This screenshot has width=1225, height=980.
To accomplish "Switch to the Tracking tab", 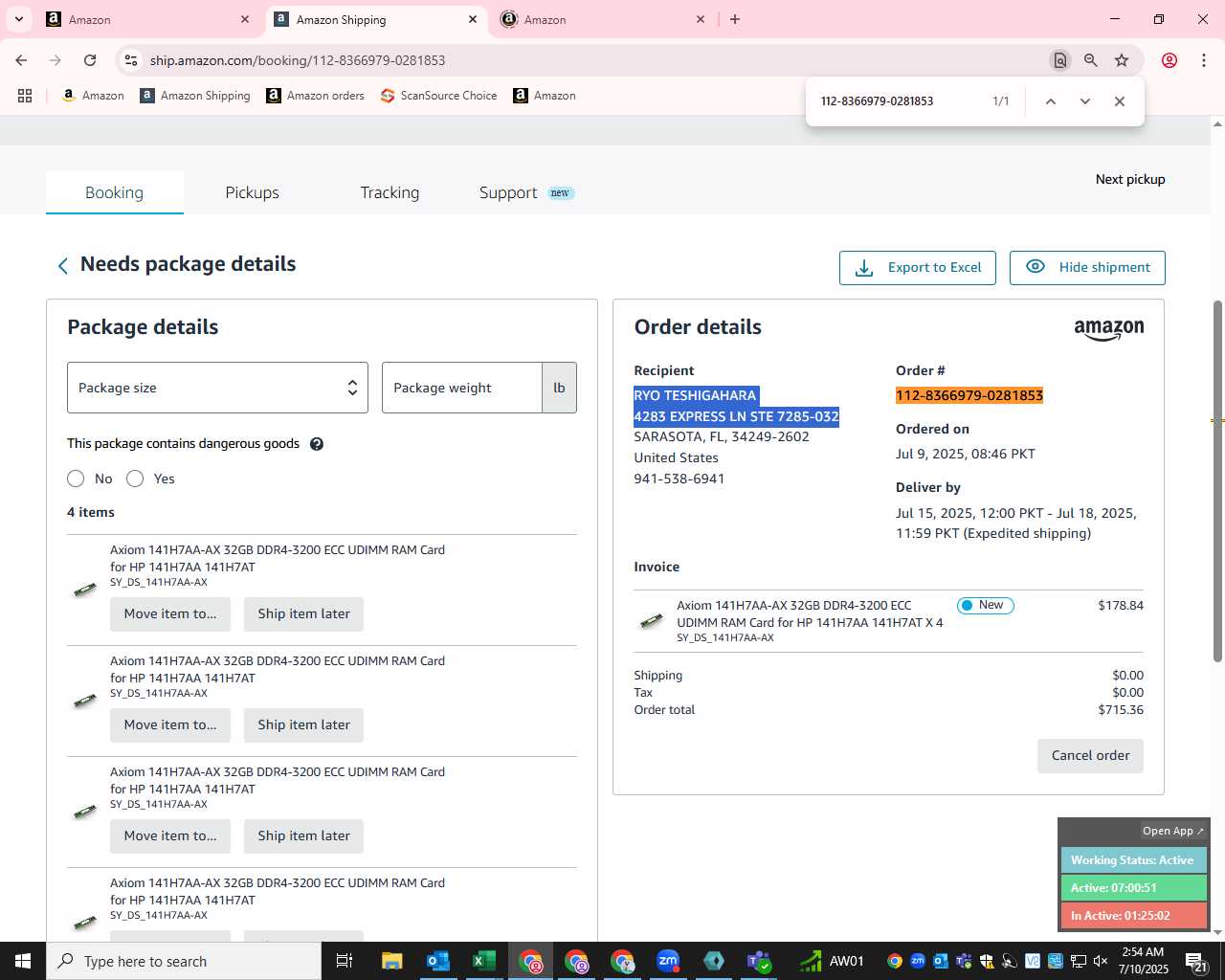I will (390, 192).
